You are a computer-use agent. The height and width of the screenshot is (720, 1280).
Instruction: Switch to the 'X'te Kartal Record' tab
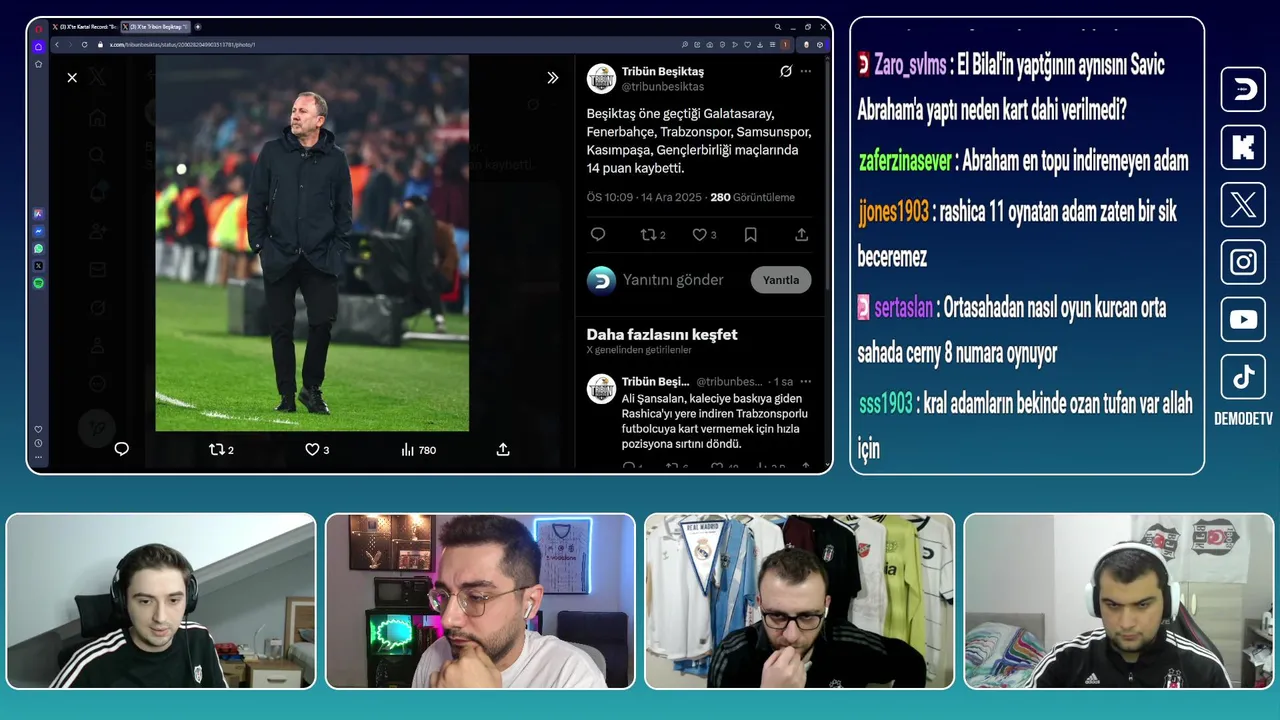click(84, 27)
